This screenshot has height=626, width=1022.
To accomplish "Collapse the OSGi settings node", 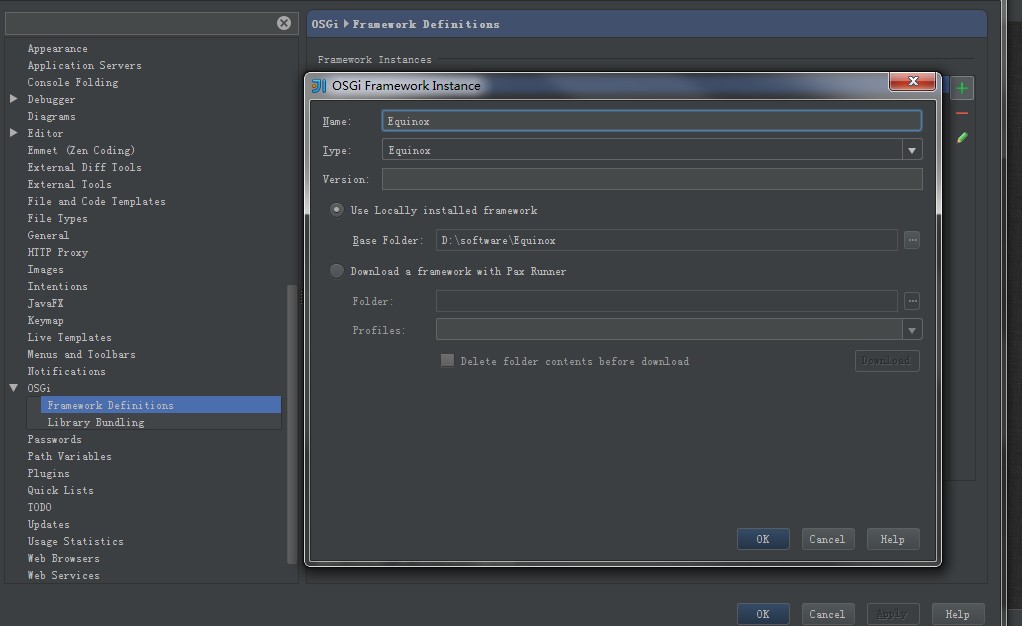I will (14, 388).
